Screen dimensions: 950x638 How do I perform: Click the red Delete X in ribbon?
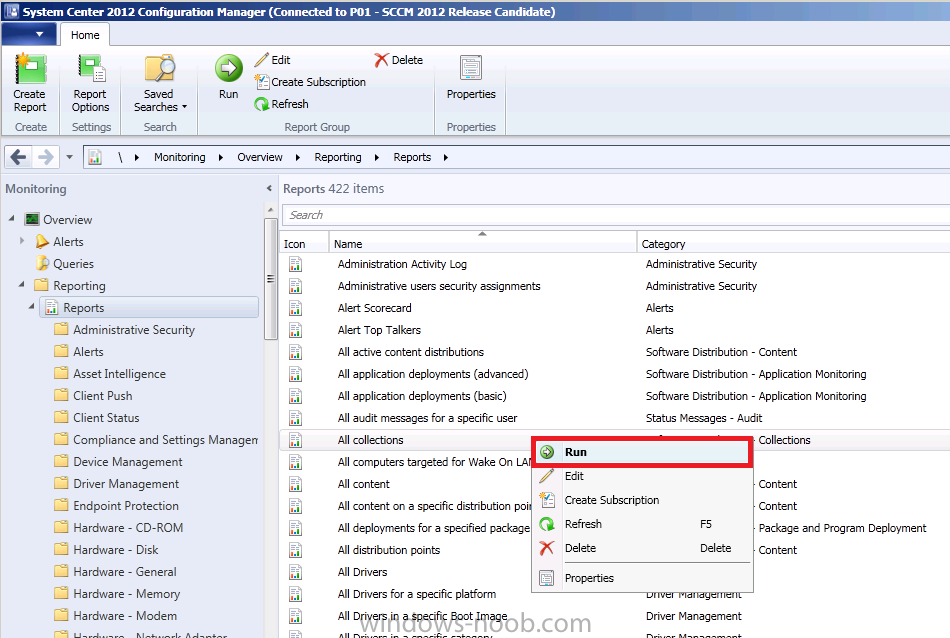381,59
